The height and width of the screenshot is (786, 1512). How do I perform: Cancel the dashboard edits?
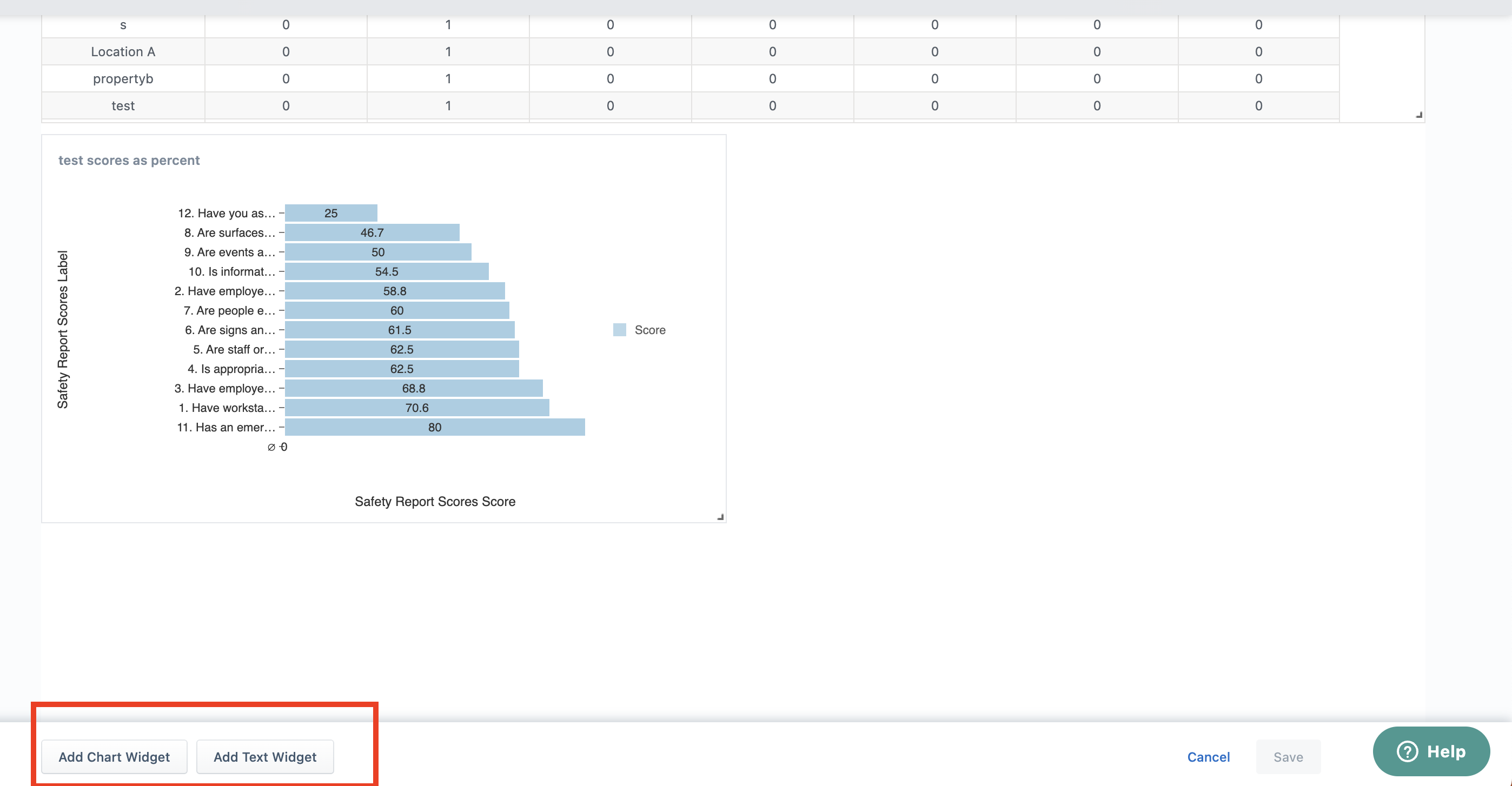pos(1208,757)
